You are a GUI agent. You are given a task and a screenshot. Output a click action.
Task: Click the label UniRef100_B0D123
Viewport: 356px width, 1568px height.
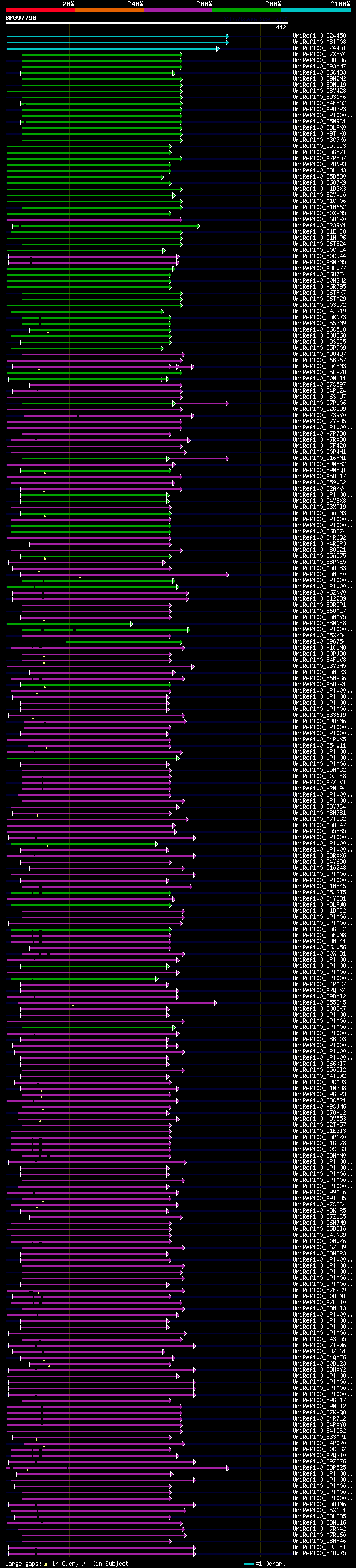pyautogui.click(x=319, y=1363)
